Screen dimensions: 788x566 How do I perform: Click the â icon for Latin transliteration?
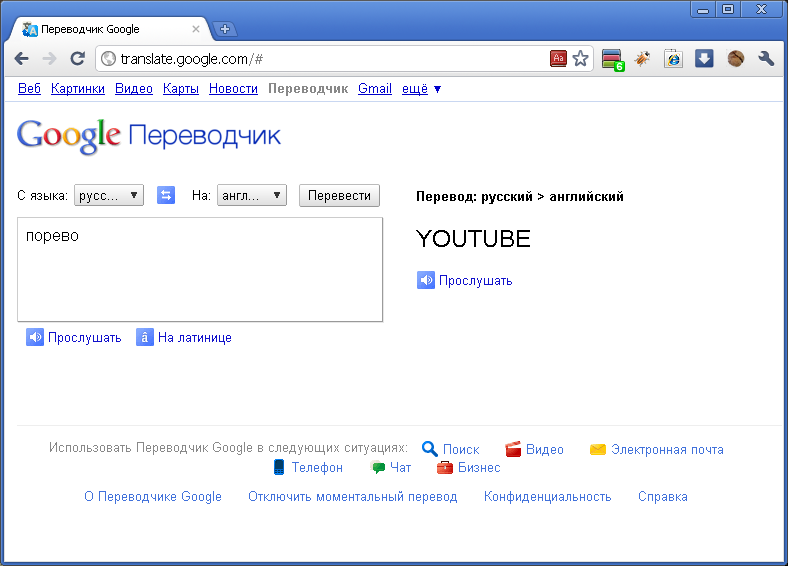(145, 337)
